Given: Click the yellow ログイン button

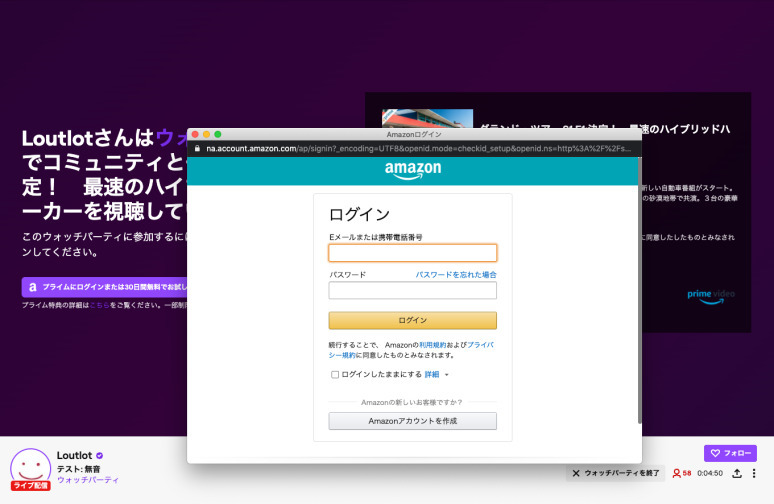Looking at the screenshot, I should (x=413, y=320).
